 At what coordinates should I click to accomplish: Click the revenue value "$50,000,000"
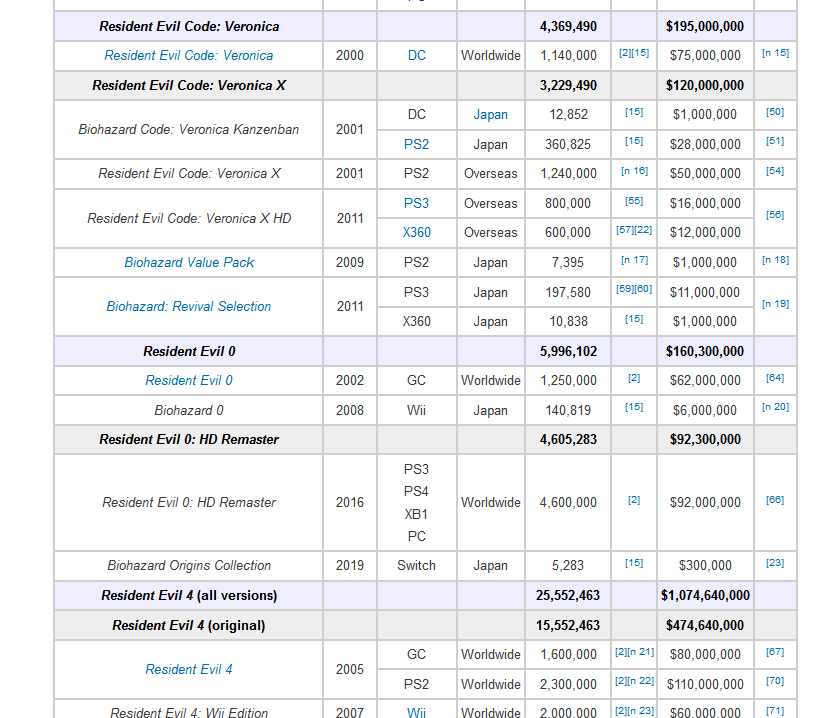click(705, 173)
